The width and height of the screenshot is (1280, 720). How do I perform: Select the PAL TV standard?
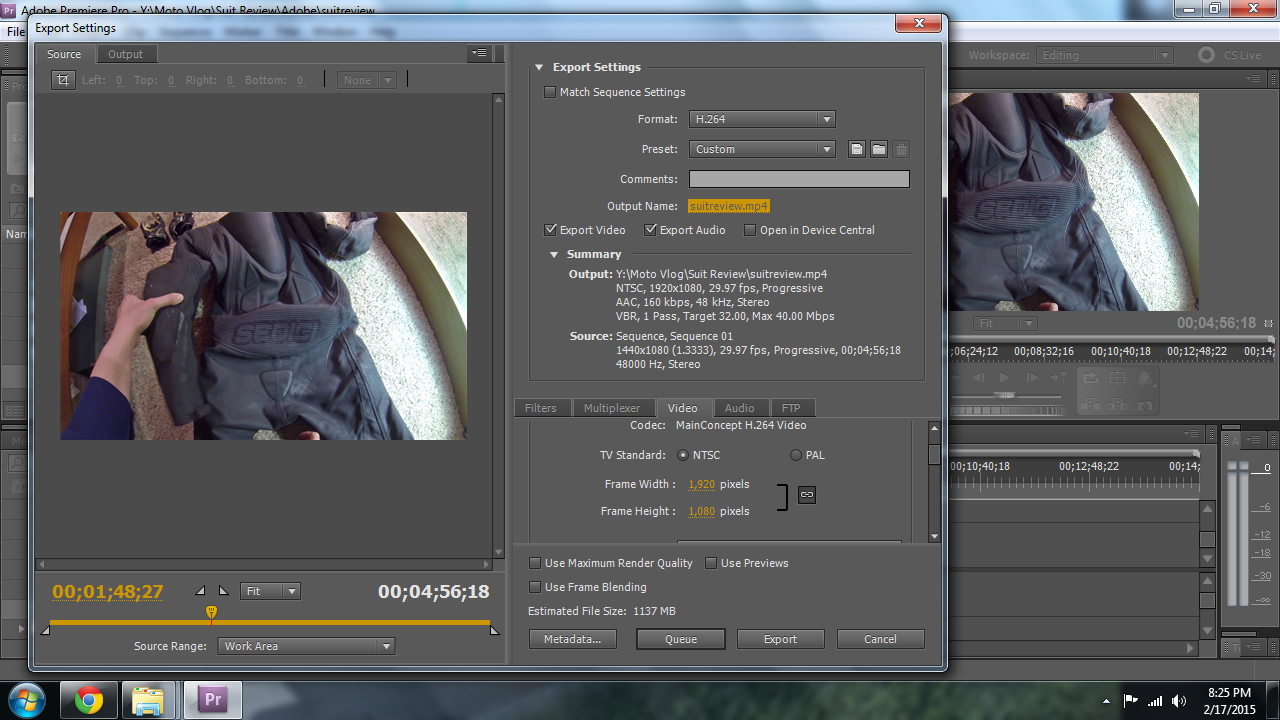tap(796, 455)
